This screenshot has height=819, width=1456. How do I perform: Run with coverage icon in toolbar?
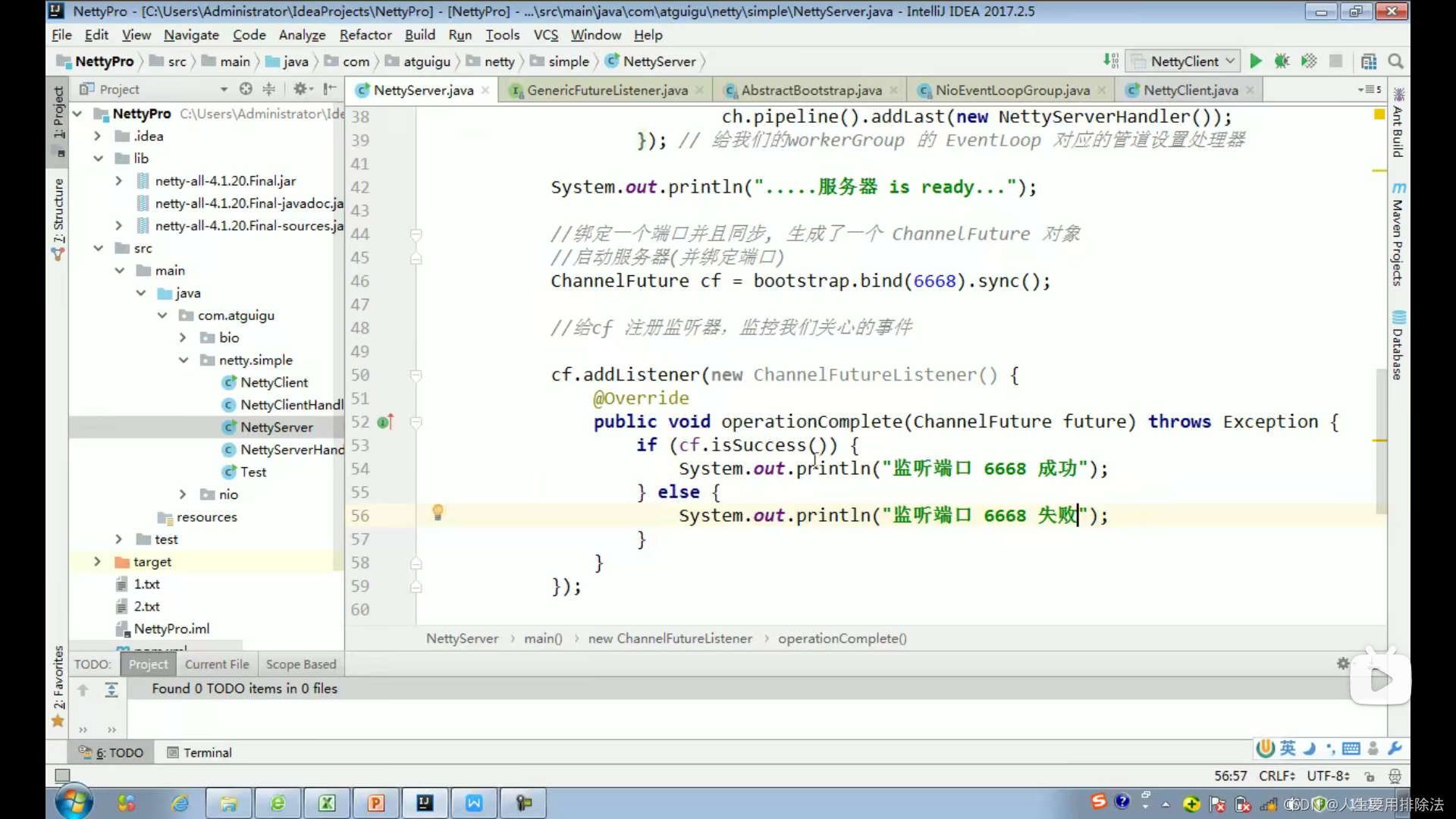1308,61
